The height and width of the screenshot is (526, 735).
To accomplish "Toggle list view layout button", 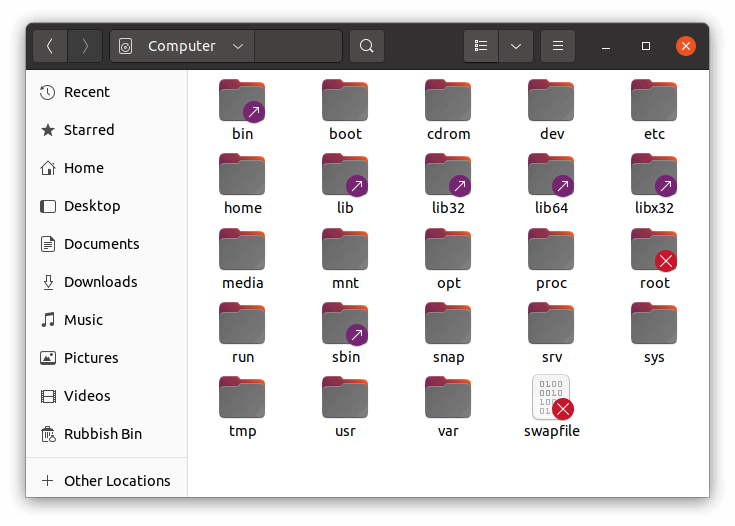I will pos(481,46).
